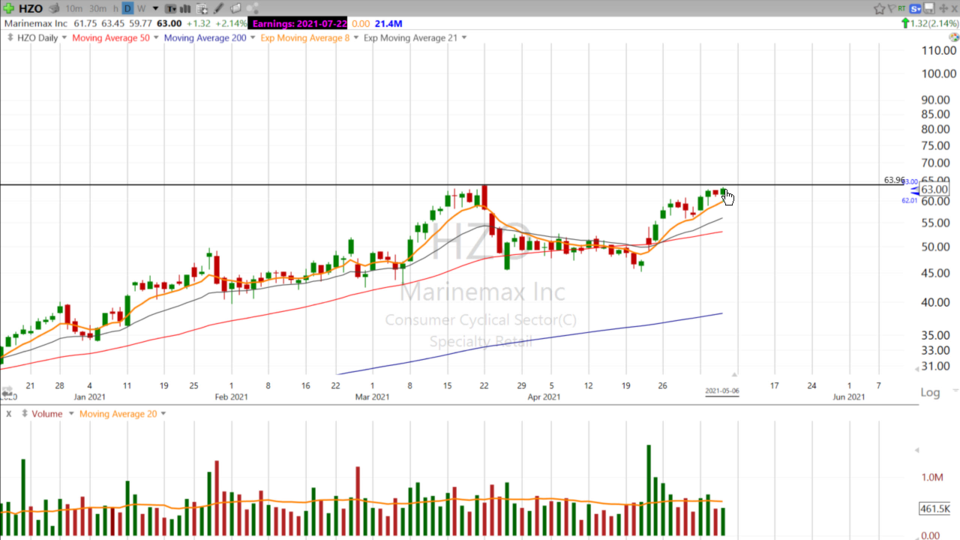Switch to the 30m time frame
960x540 pixels.
[x=98, y=9]
